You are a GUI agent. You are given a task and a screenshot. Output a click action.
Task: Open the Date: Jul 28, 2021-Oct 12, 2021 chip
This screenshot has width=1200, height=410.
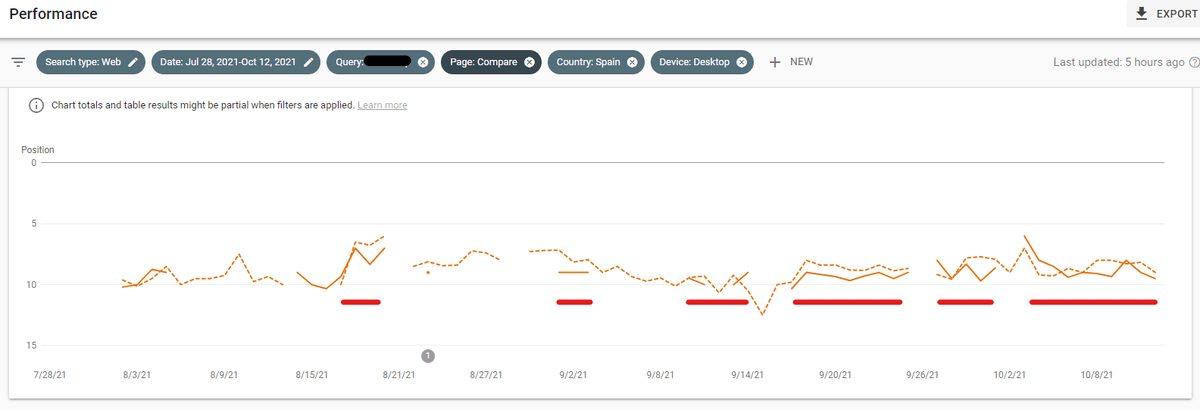click(226, 62)
